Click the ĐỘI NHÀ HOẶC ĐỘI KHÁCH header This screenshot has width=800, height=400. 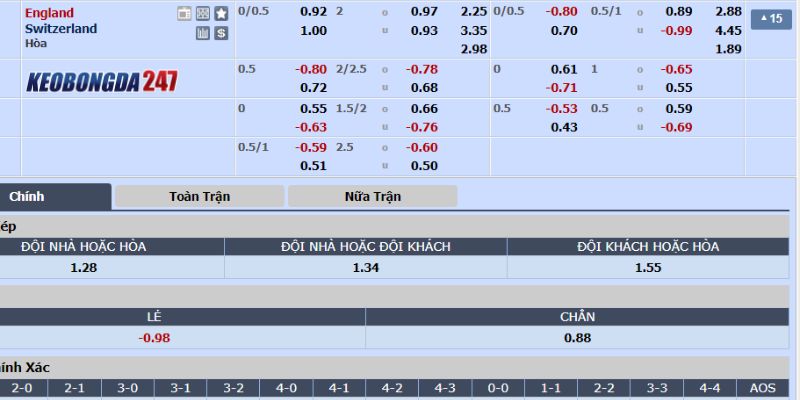pyautogui.click(x=366, y=247)
